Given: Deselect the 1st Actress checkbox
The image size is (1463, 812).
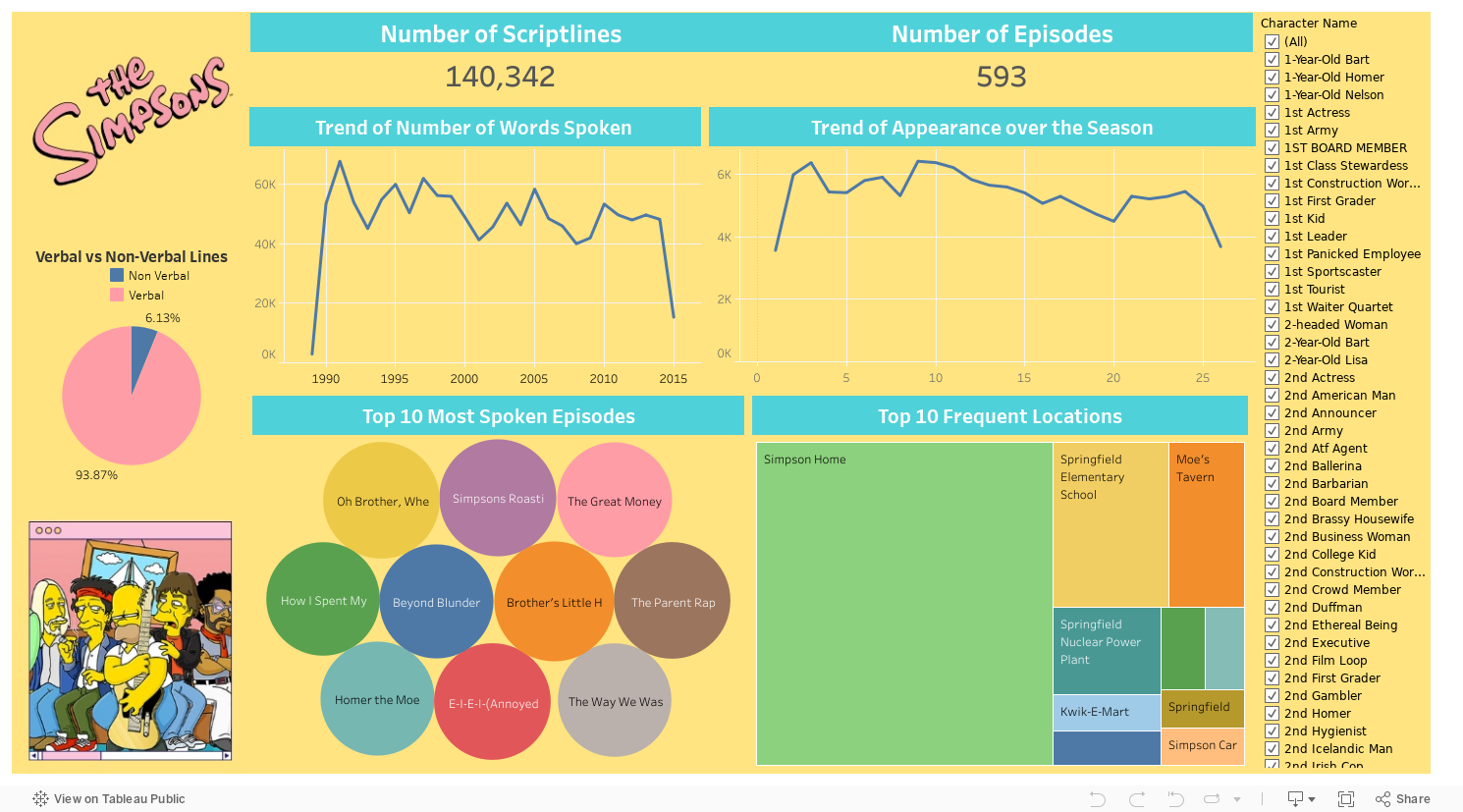Looking at the screenshot, I should point(1272,113).
